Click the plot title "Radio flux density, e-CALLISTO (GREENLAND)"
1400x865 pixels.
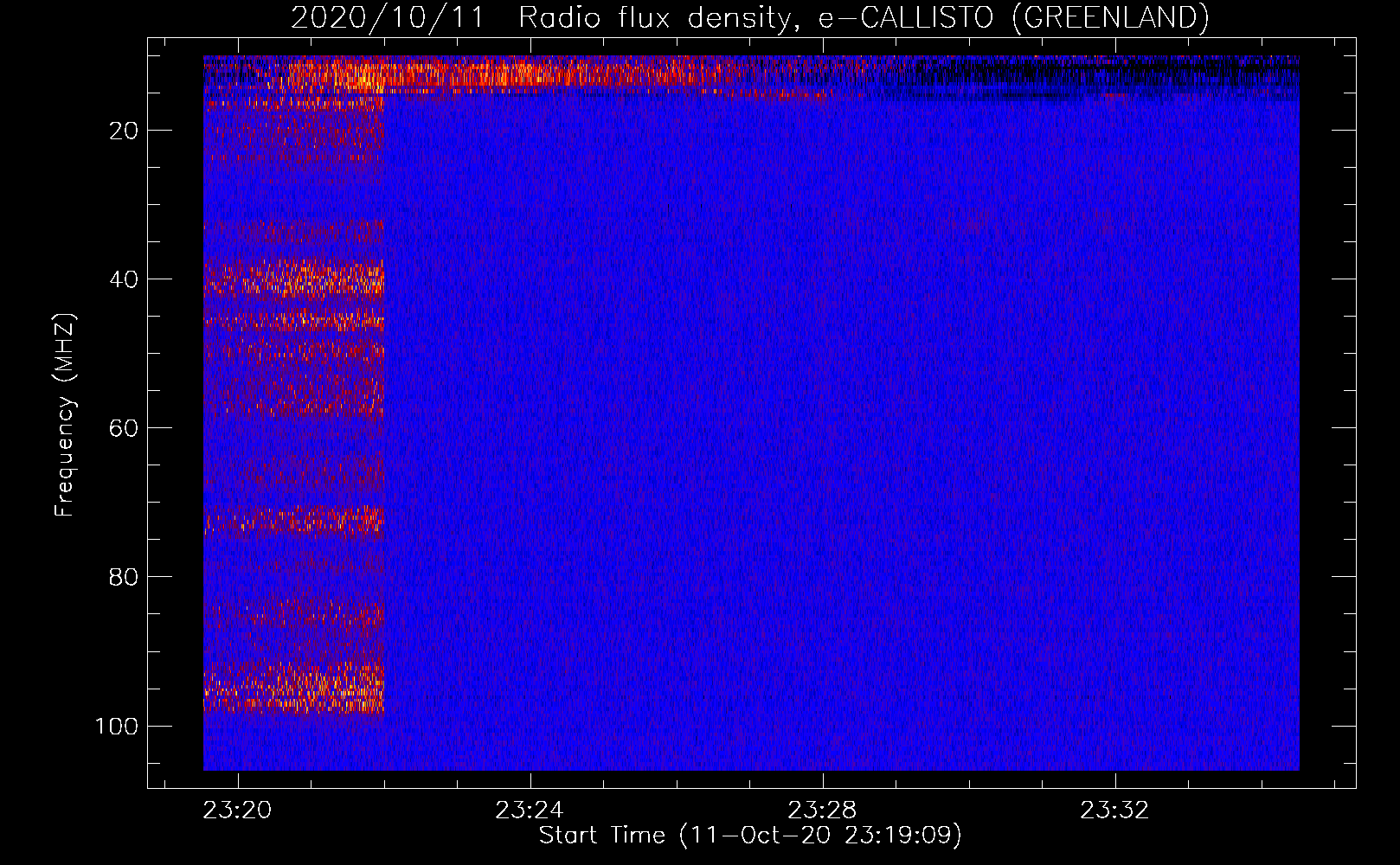pos(864,17)
